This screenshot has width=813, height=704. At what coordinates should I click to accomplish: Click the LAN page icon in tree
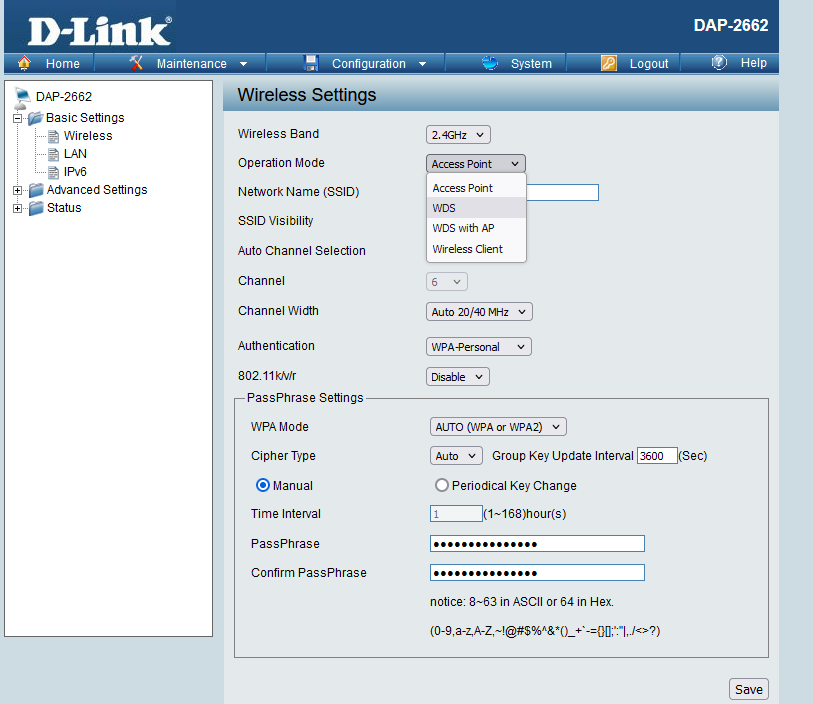click(53, 154)
